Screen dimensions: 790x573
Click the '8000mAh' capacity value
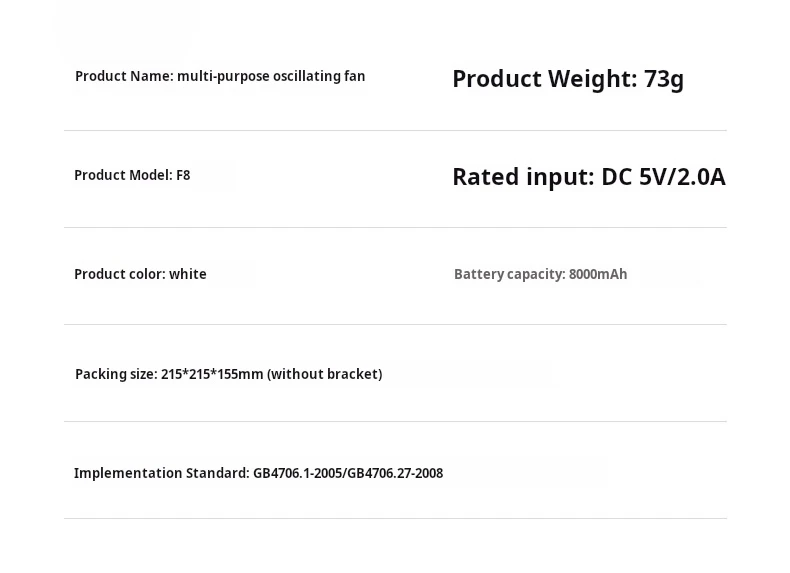click(598, 274)
